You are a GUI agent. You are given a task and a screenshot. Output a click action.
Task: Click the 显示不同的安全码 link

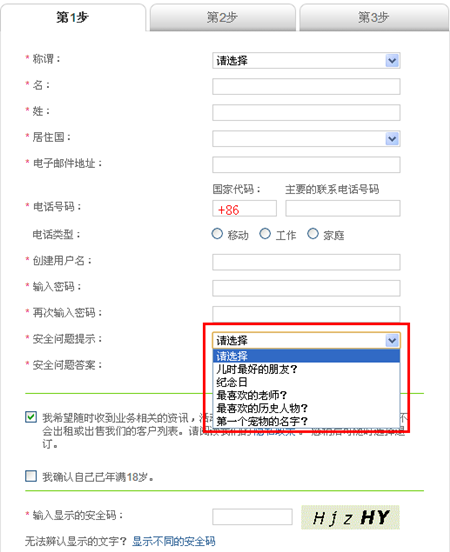click(174, 541)
